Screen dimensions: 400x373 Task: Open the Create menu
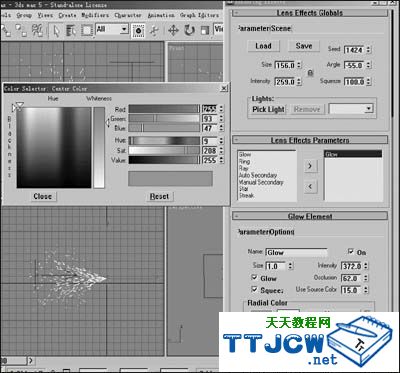click(67, 15)
